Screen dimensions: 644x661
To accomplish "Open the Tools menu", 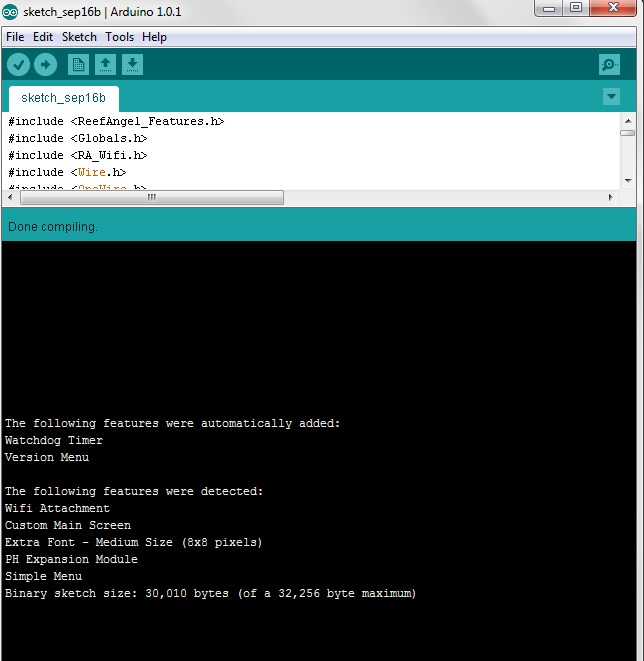I will (119, 37).
